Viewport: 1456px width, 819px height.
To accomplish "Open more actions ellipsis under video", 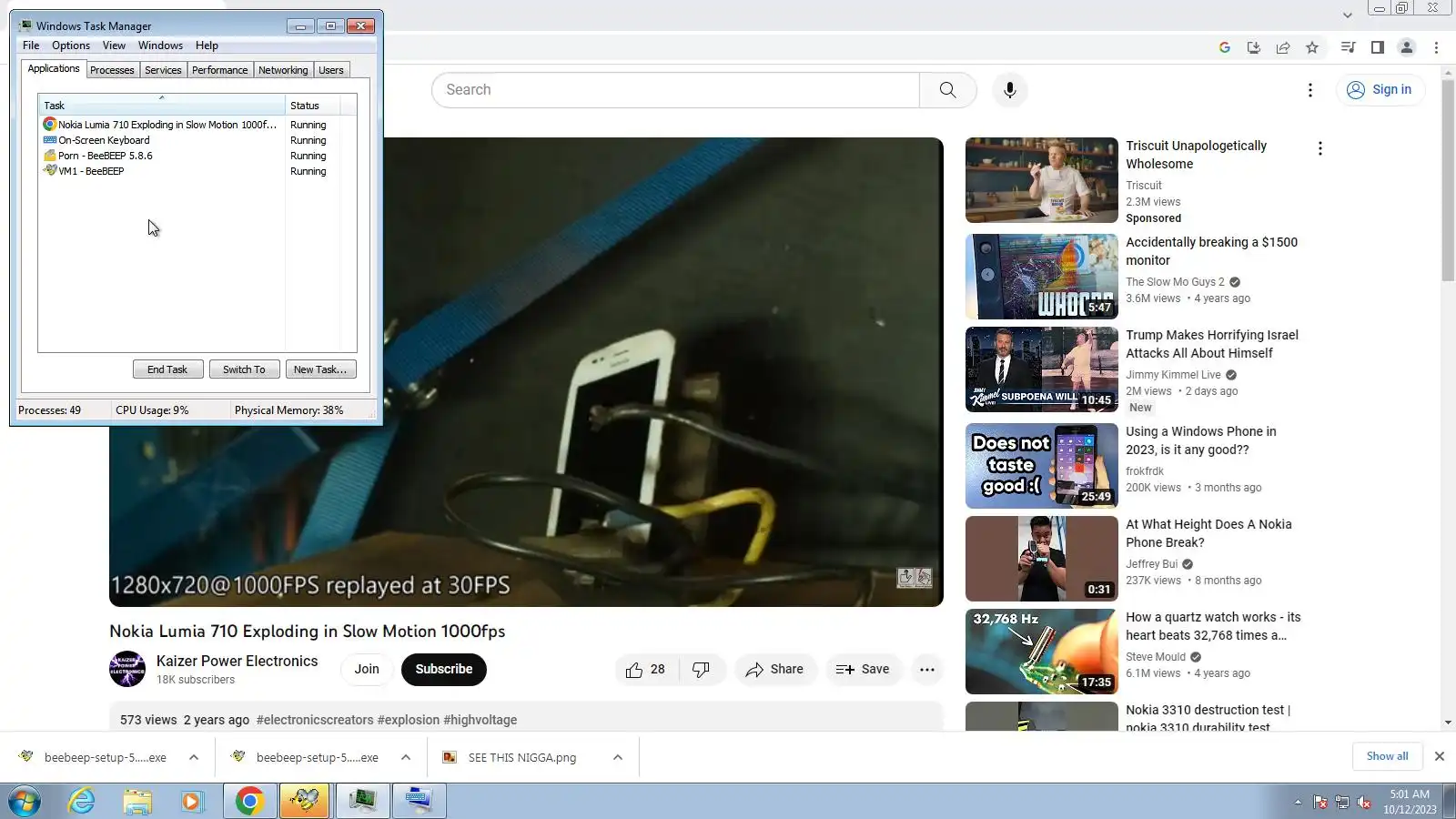I will point(926,670).
